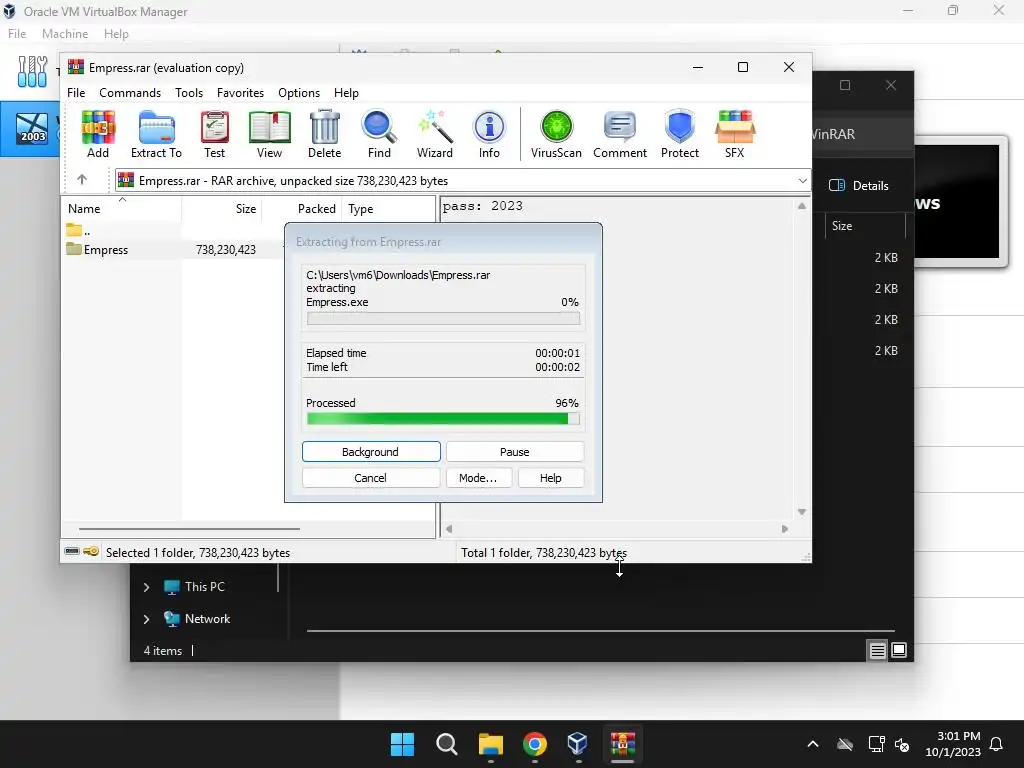Show archive Info
Viewport: 1024px width, 768px height.
pyautogui.click(x=489, y=134)
